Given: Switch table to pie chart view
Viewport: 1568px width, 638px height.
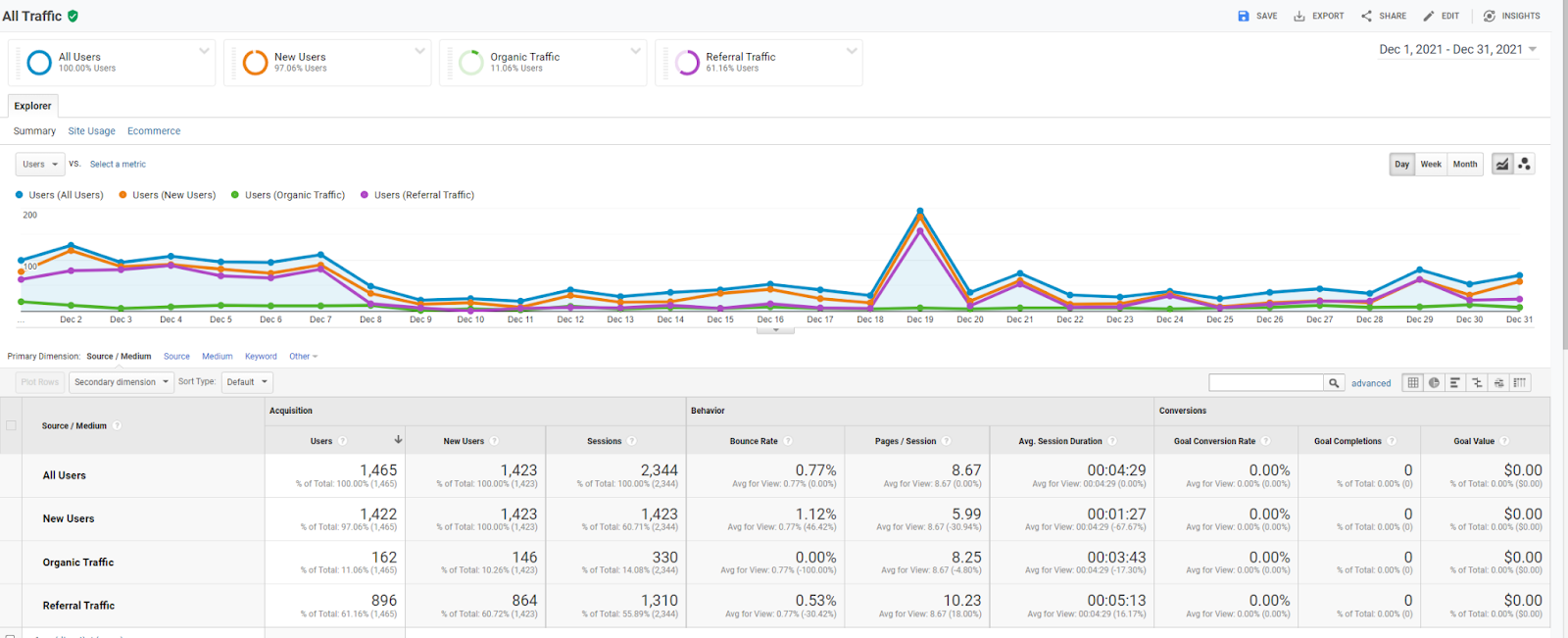Looking at the screenshot, I should coord(1434,382).
